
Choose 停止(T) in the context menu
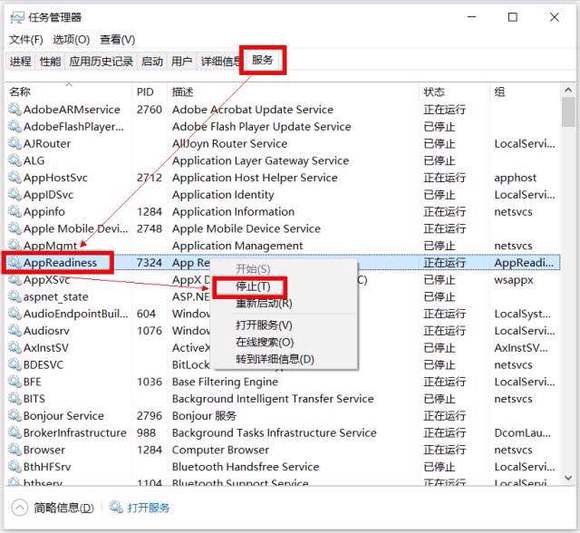tap(253, 286)
